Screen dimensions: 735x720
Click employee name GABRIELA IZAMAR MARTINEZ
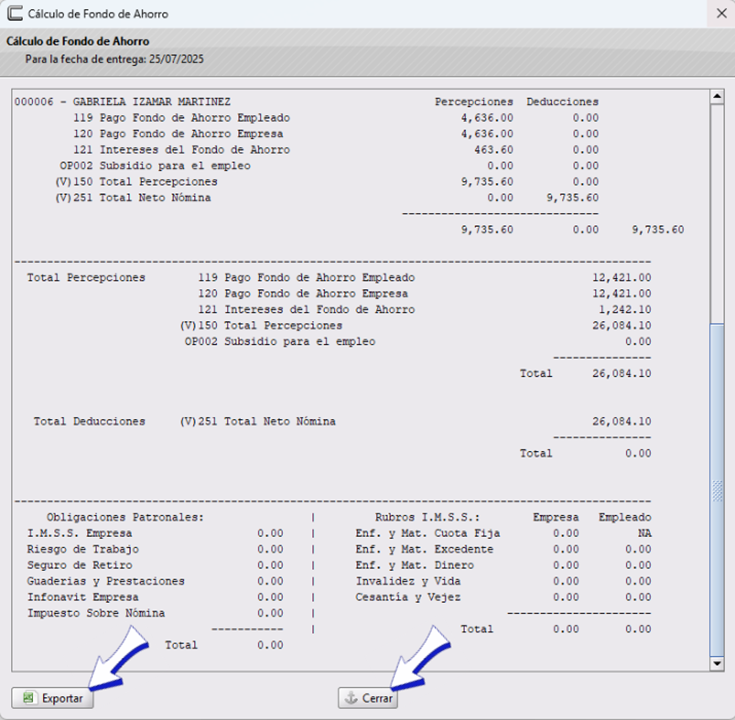tap(151, 102)
